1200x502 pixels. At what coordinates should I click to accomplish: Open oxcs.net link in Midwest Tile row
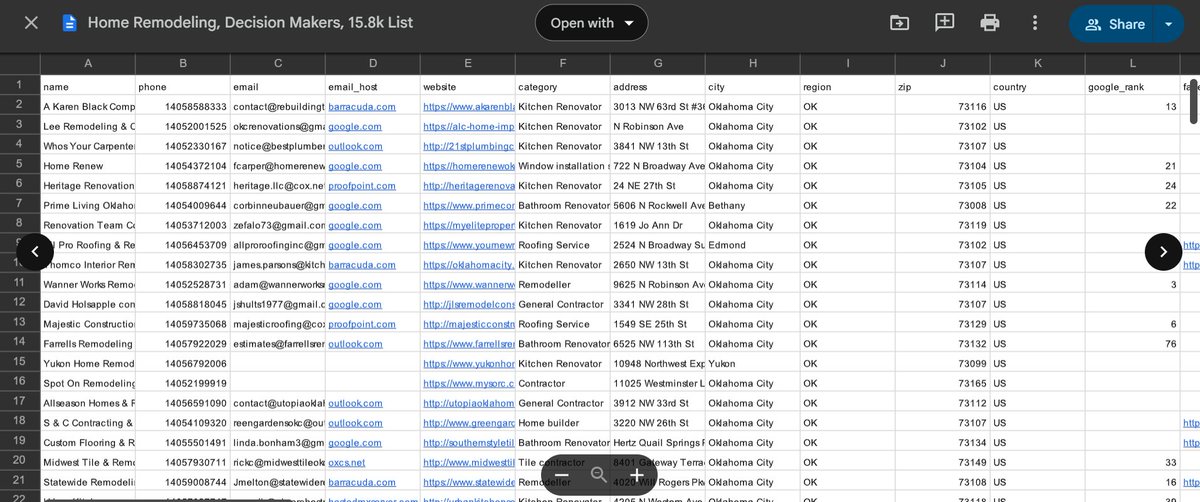(347, 462)
